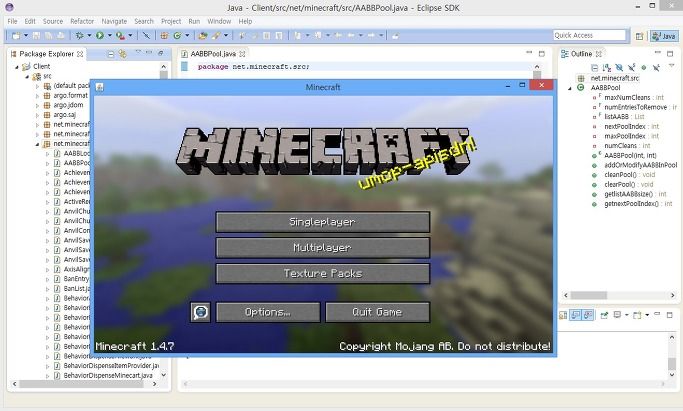Select listAABB field in Outline
683x411 pixels.
(616, 117)
